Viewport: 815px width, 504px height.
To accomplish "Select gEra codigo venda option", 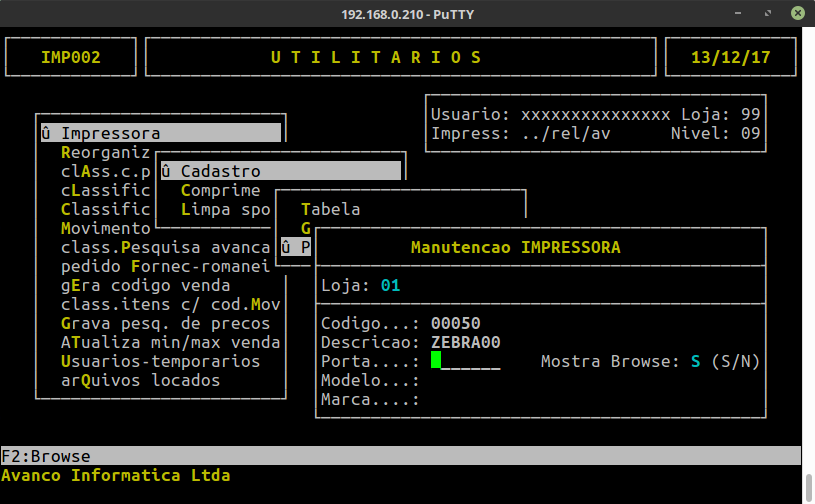I will coord(145,285).
